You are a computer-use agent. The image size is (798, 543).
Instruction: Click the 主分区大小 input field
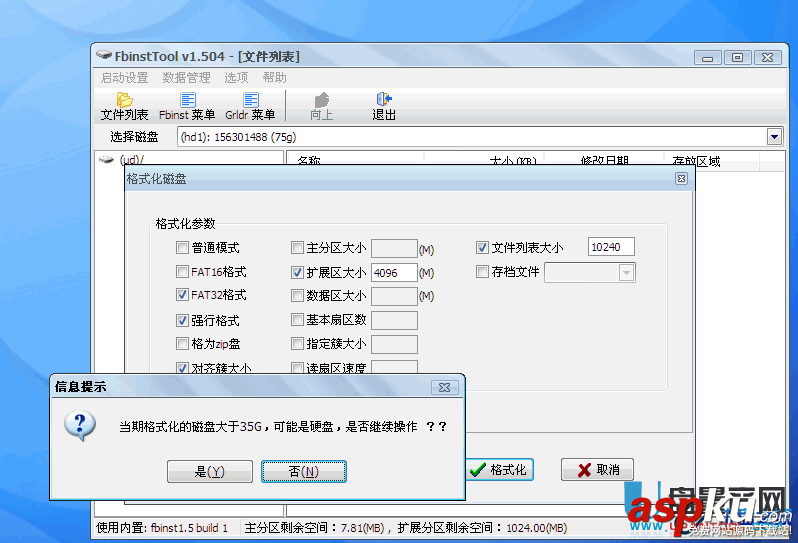pyautogui.click(x=394, y=249)
